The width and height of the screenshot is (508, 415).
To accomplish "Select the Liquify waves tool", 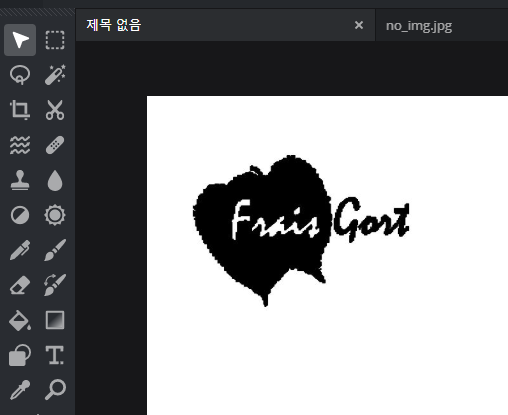I will click(x=20, y=145).
